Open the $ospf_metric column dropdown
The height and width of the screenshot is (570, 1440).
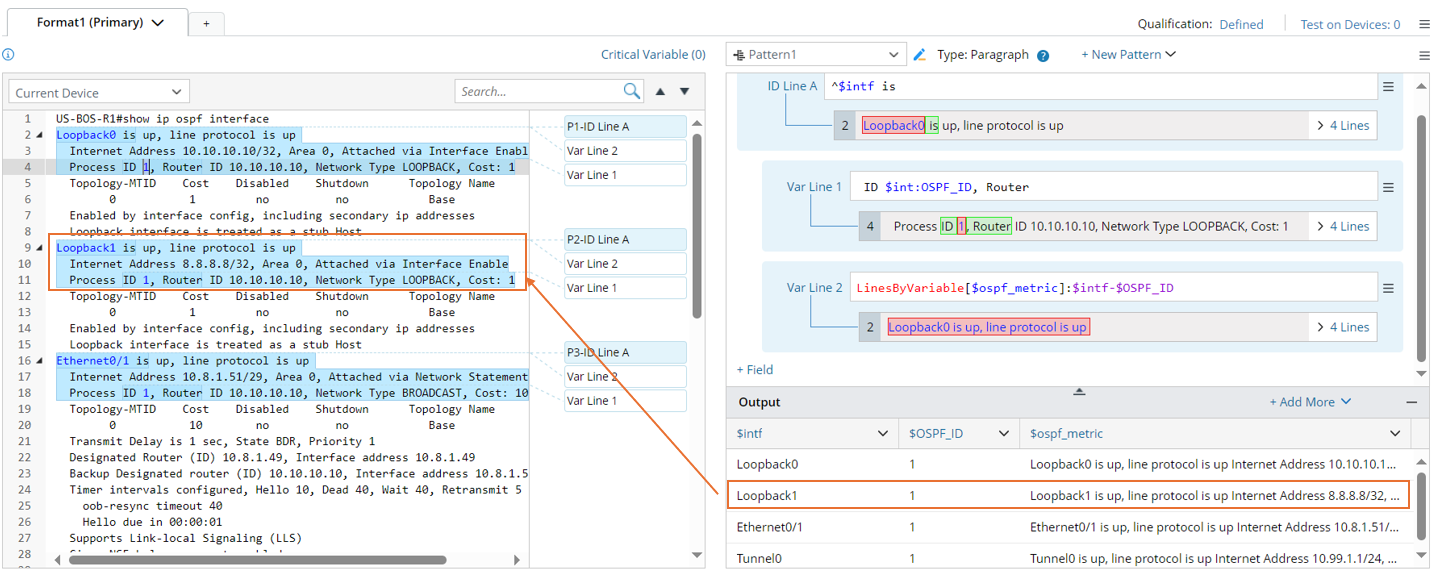click(1395, 433)
